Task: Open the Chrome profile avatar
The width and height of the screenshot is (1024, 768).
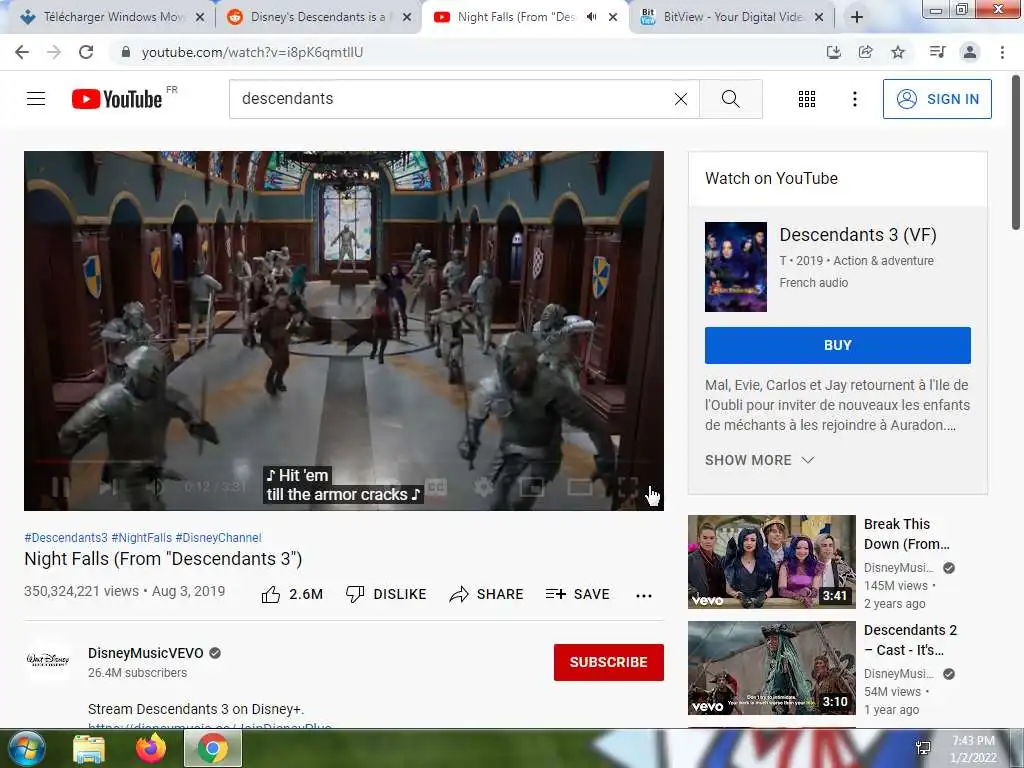Action: 970,52
